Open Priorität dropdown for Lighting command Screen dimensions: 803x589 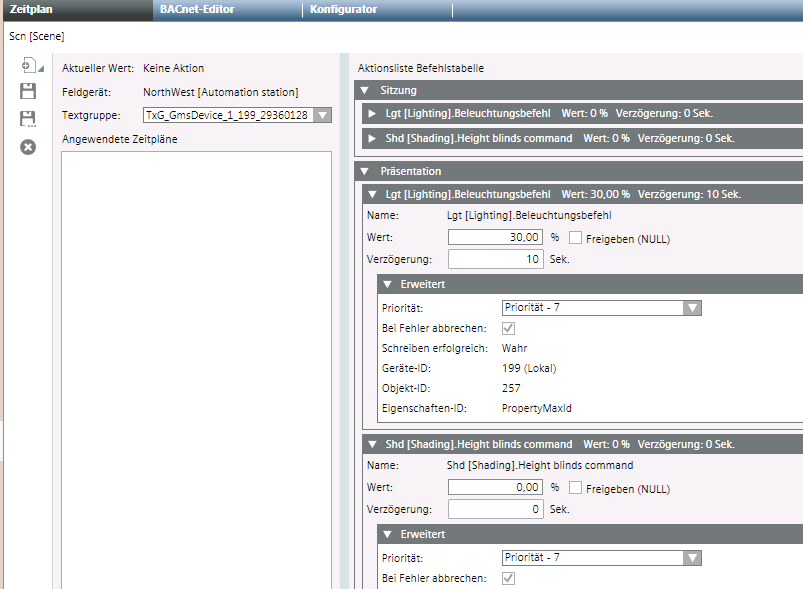691,308
